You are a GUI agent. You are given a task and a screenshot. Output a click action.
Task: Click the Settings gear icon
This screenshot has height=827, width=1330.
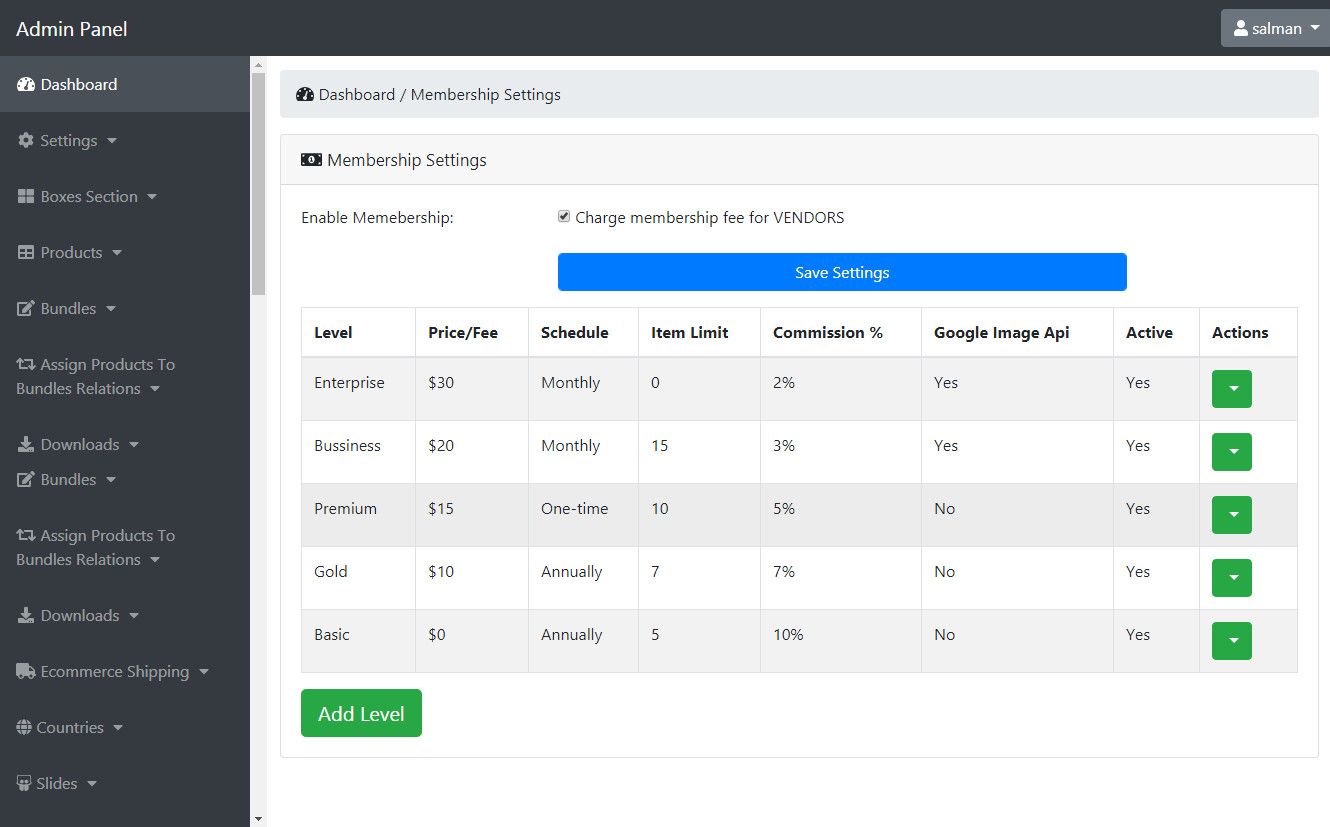(x=26, y=141)
